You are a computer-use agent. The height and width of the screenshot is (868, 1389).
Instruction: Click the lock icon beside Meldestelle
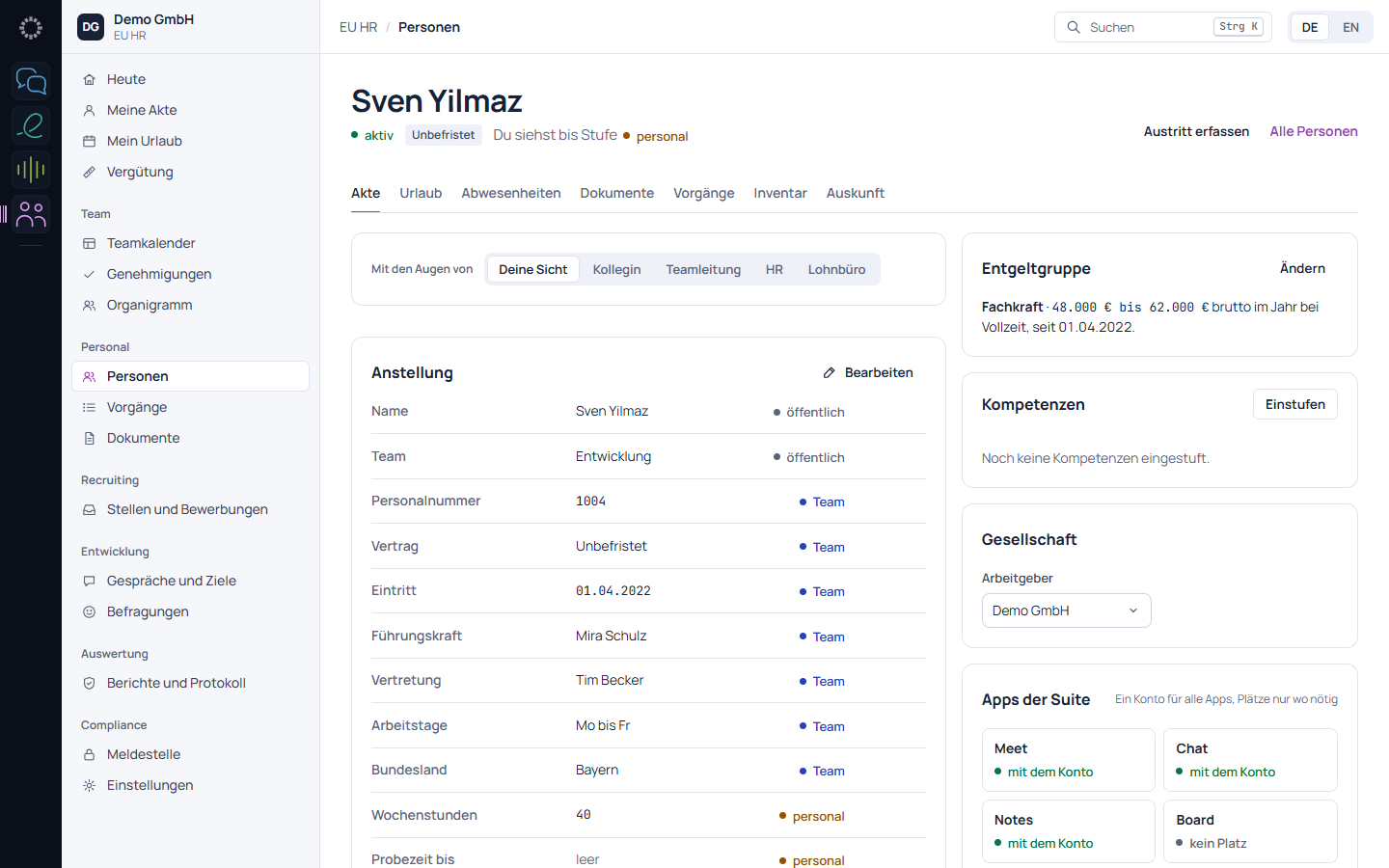89,755
